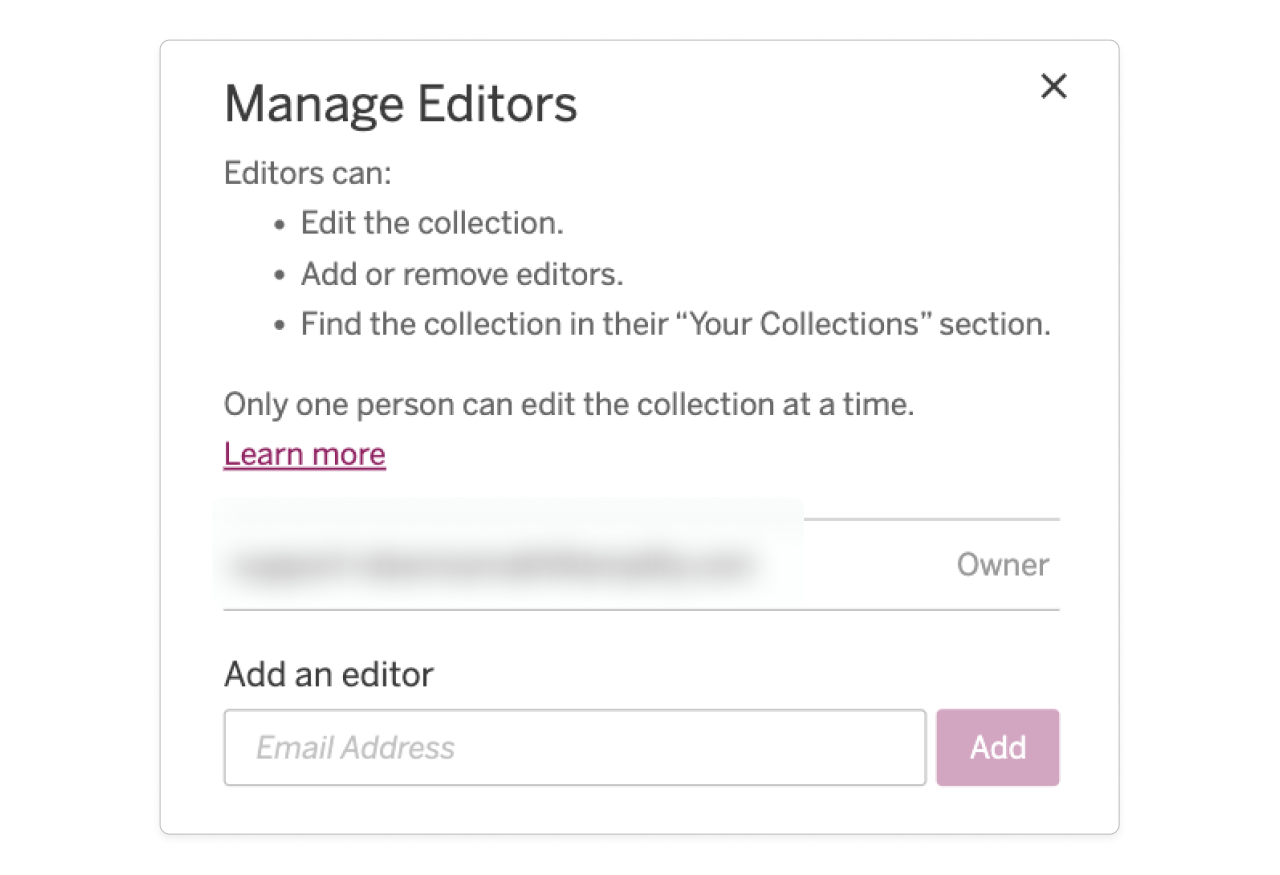This screenshot has height=875, width=1280.
Task: Click the Edit the collection bullet text
Action: click(432, 222)
